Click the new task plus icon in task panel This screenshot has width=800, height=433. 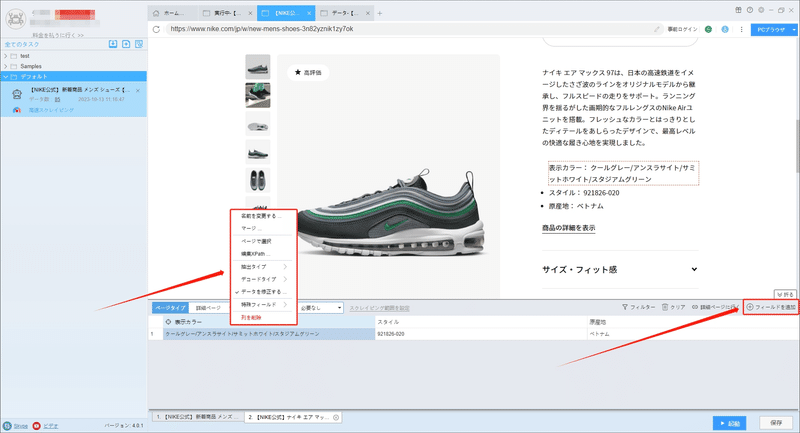click(x=126, y=44)
